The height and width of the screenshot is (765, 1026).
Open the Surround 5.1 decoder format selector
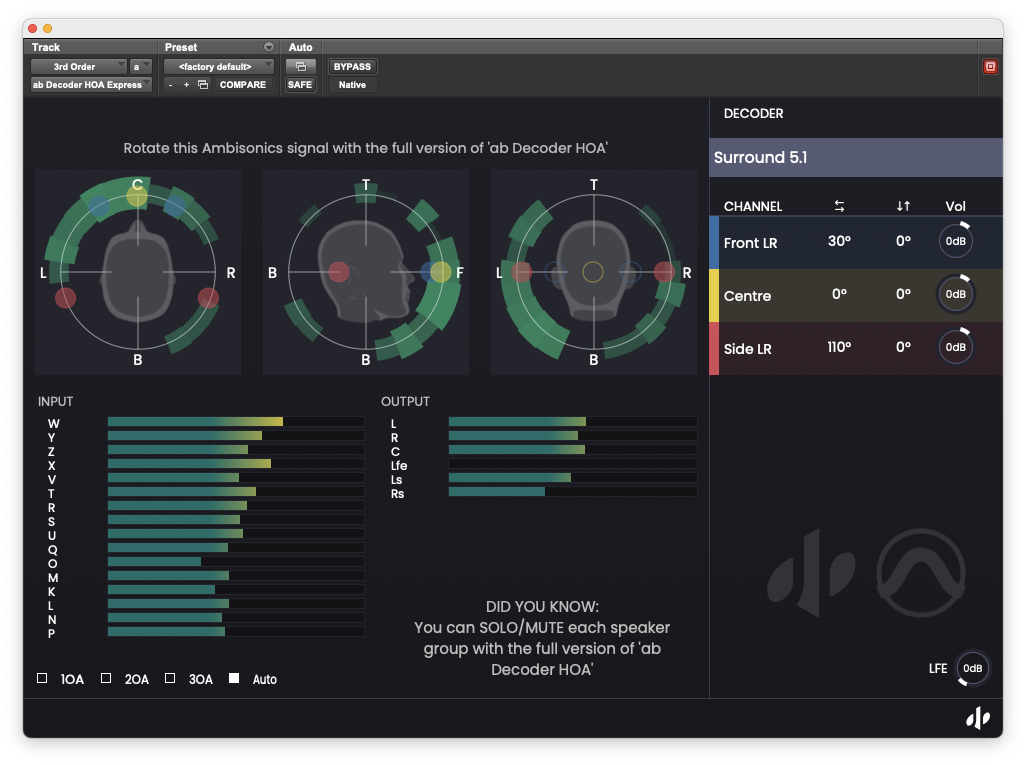pos(856,158)
